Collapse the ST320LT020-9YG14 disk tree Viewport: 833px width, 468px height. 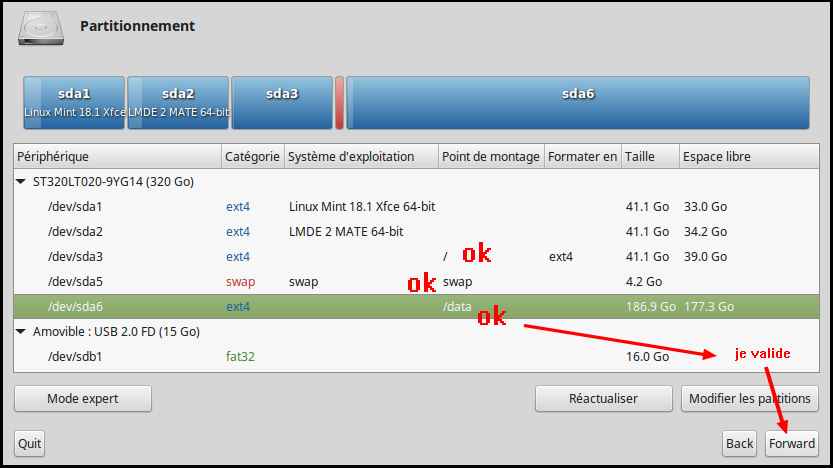tap(22, 182)
